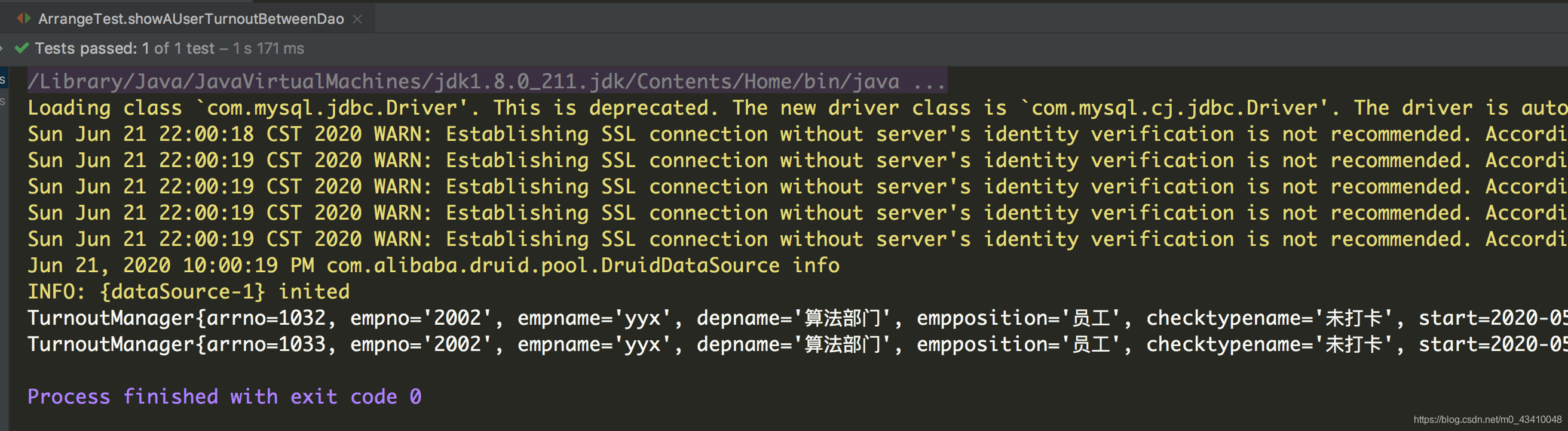The image size is (1568, 431).
Task: Click the TurnoutManager arrno=1033 output line
Action: (797, 344)
